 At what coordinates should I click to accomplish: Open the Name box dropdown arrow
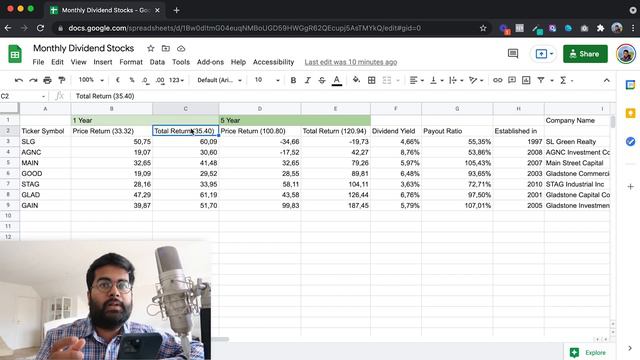tap(43, 96)
